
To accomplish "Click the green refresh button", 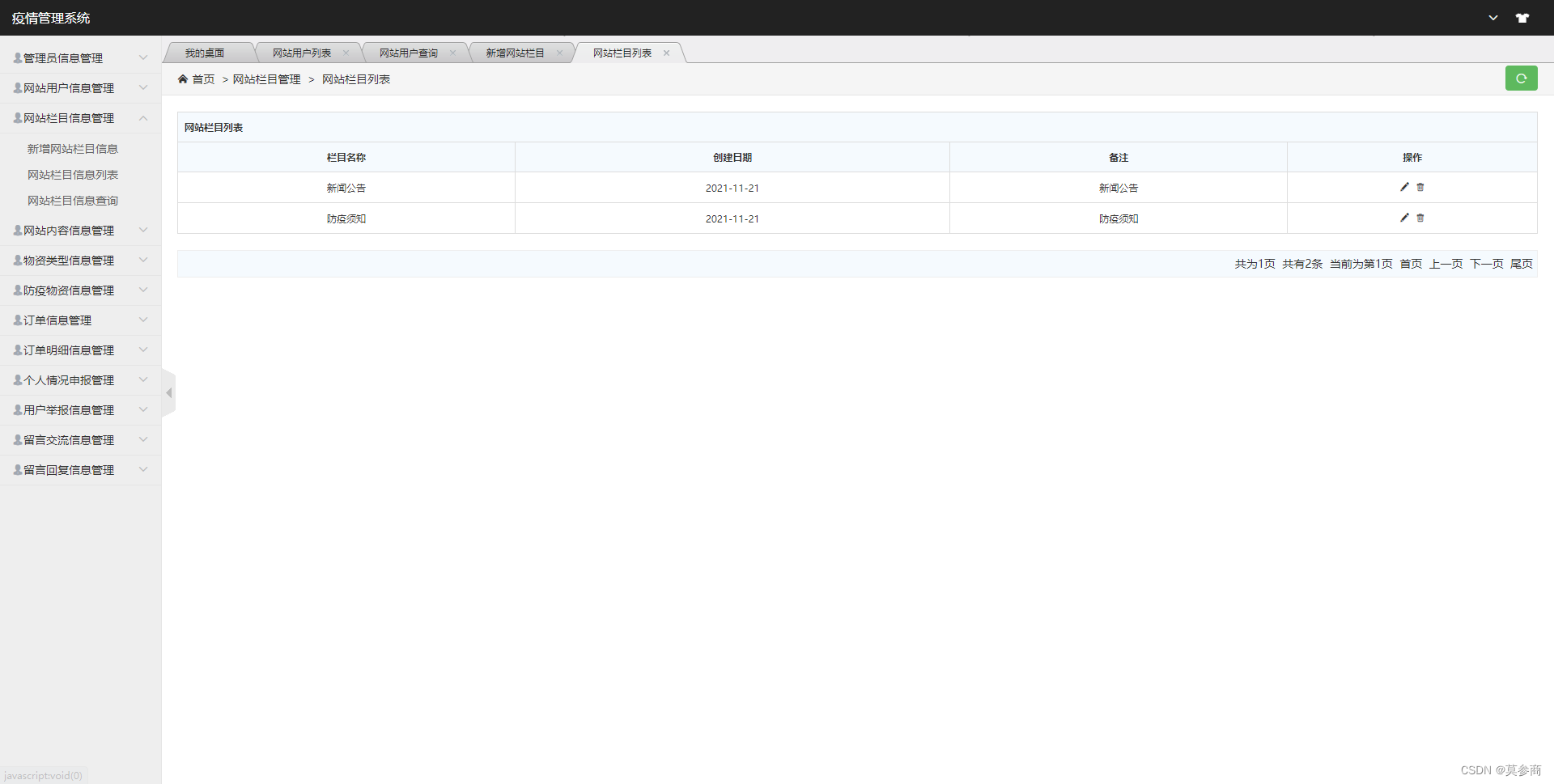I will (1521, 78).
